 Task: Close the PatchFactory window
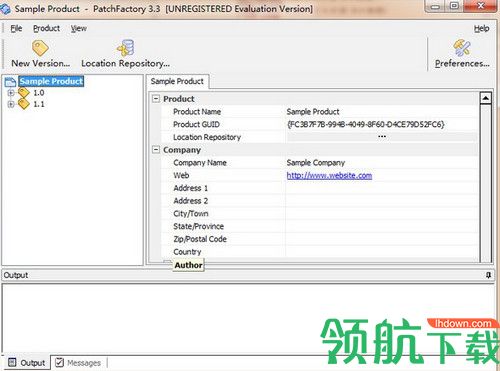[481, 6]
